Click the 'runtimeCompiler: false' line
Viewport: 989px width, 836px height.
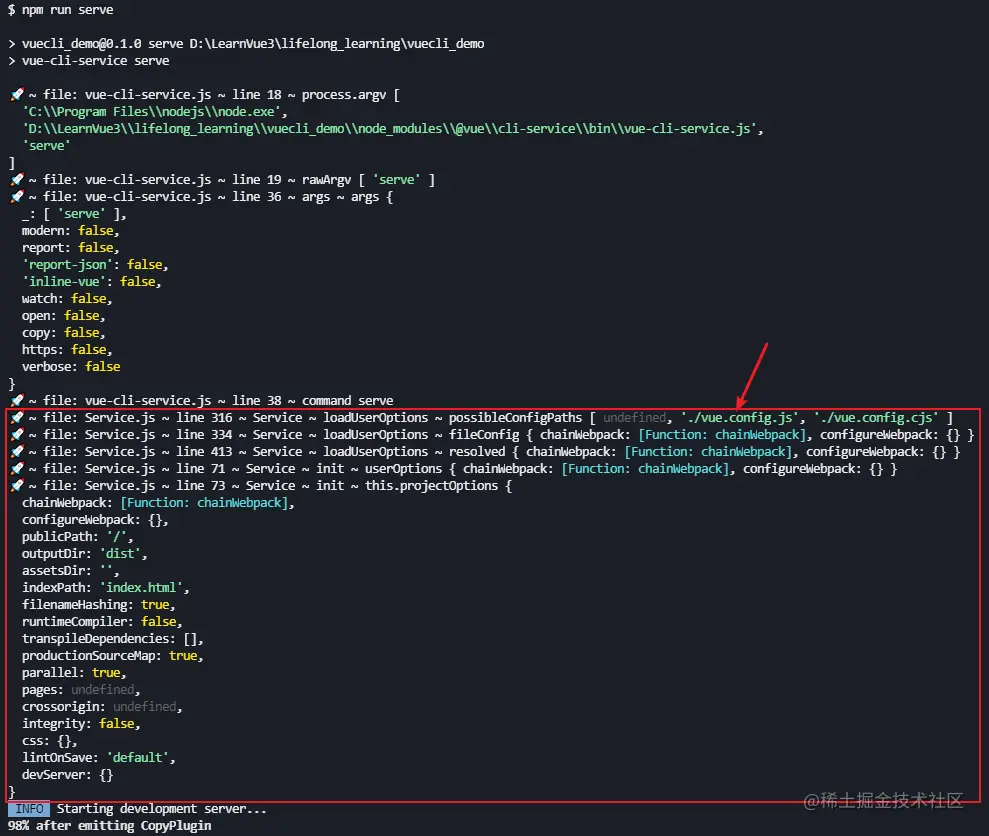[102, 622]
